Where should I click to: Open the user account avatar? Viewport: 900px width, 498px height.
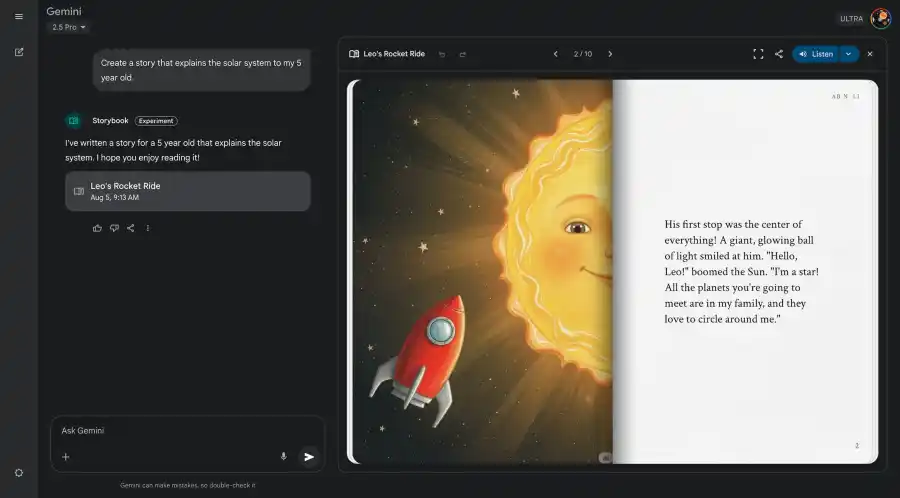tap(880, 18)
